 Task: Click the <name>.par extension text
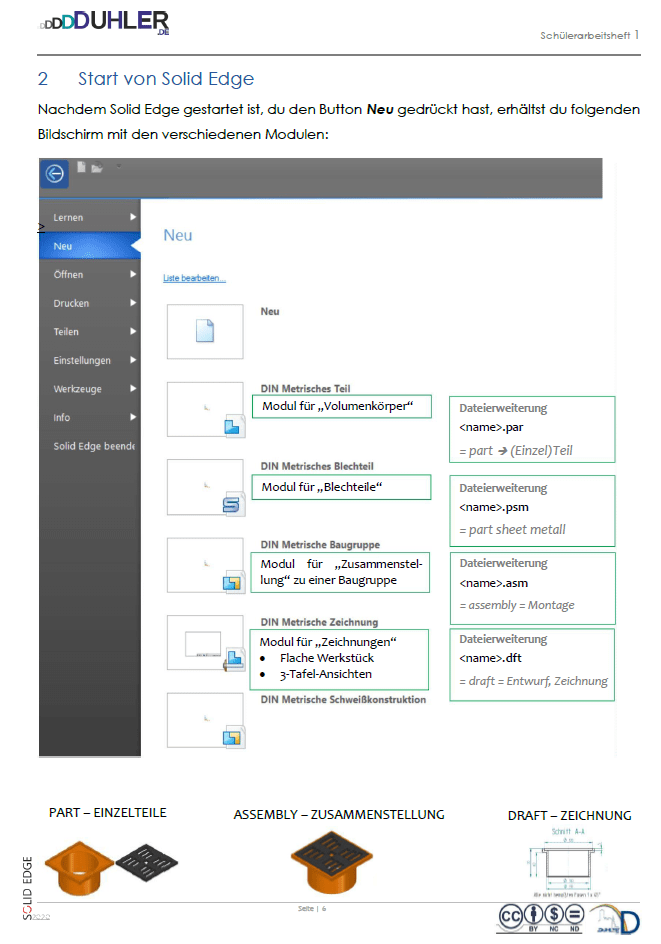[x=491, y=427]
